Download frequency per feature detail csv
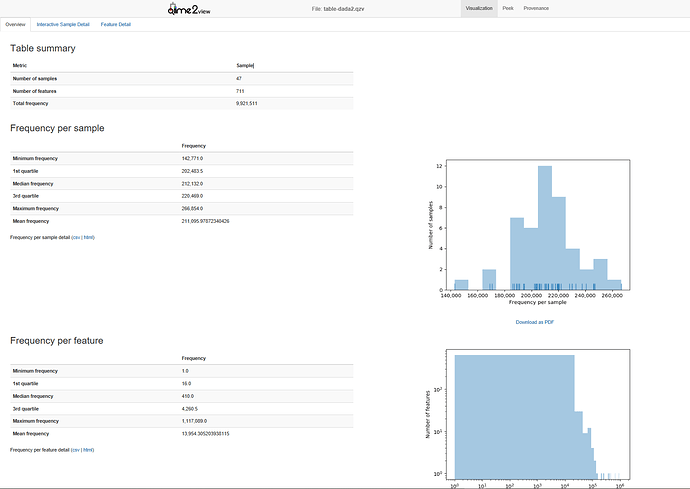The image size is (690, 489). coord(76,450)
